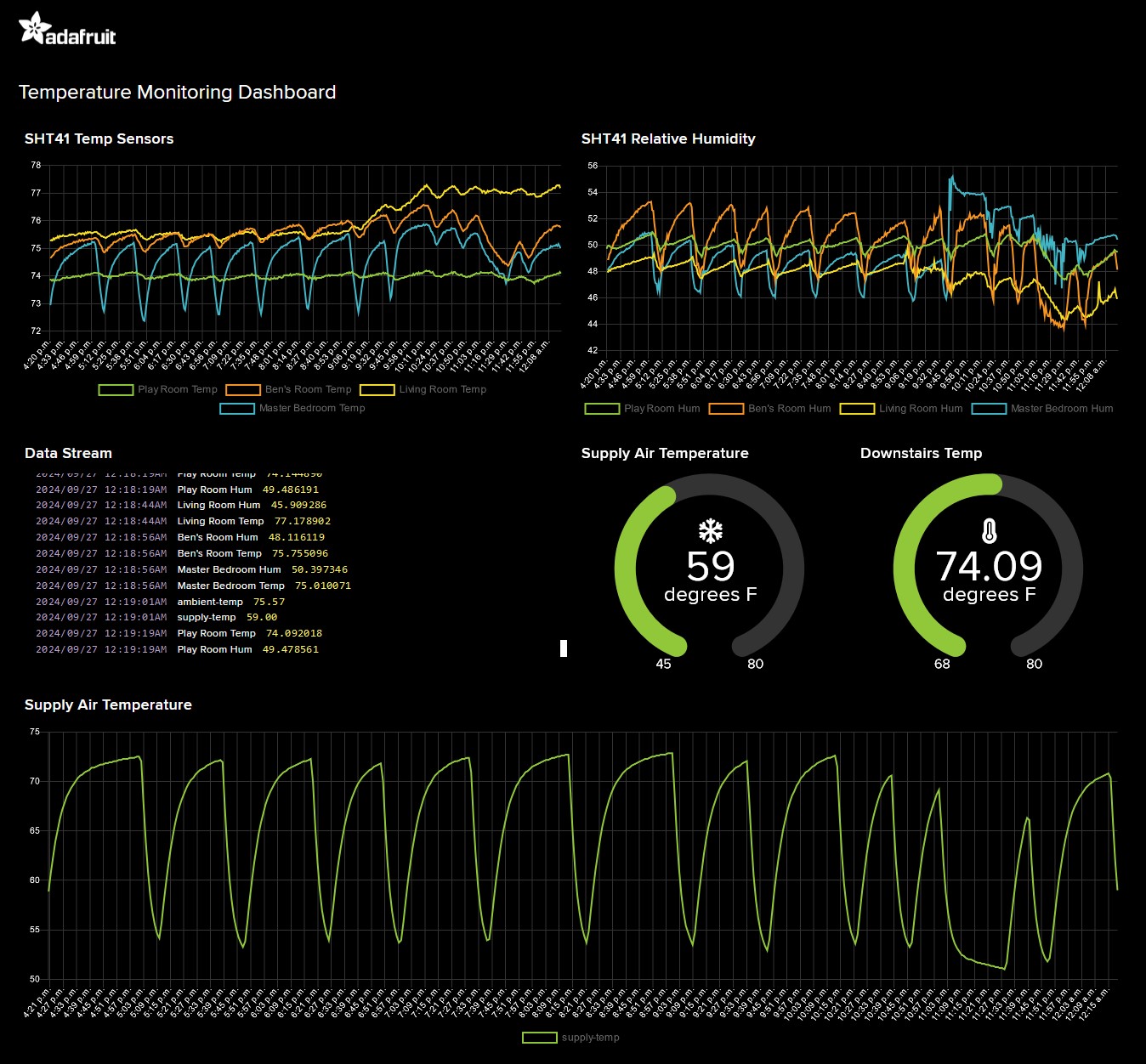Click the 74.09 degrees gauge value
Viewport: 1146px width, 1064px height.
pos(990,566)
